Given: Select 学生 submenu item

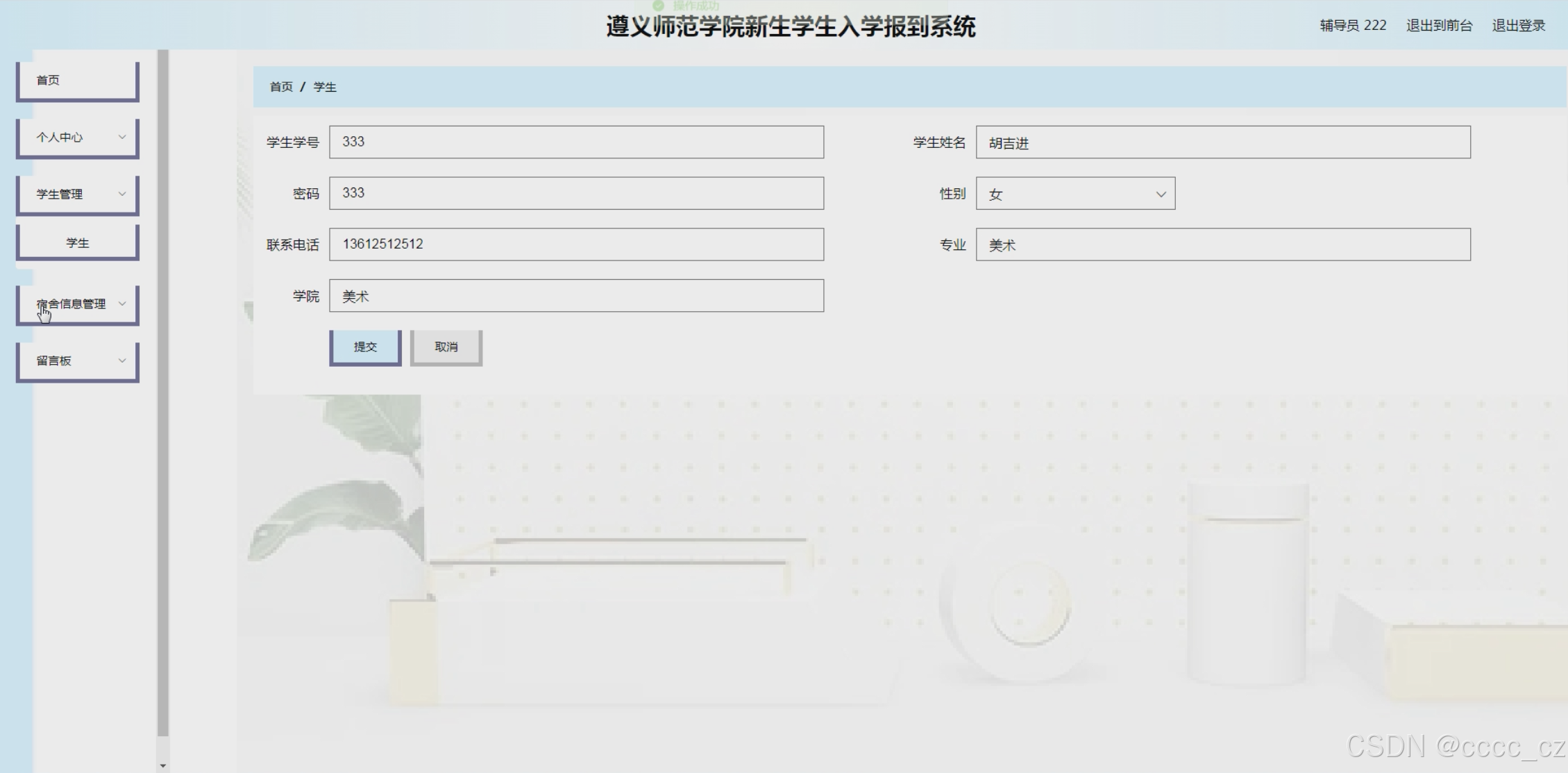Looking at the screenshot, I should click(77, 242).
